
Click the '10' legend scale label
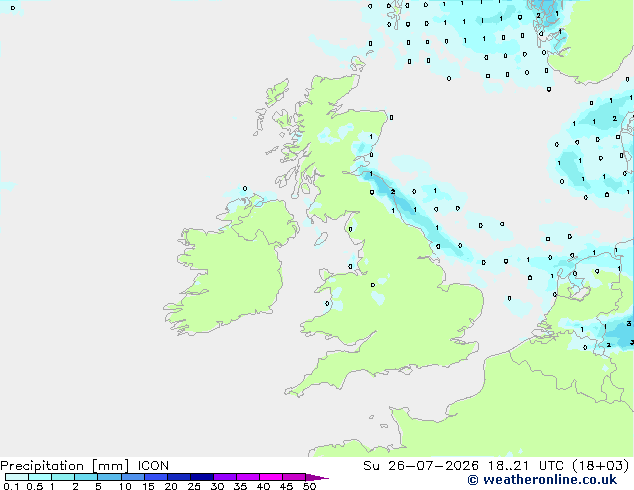(125, 486)
